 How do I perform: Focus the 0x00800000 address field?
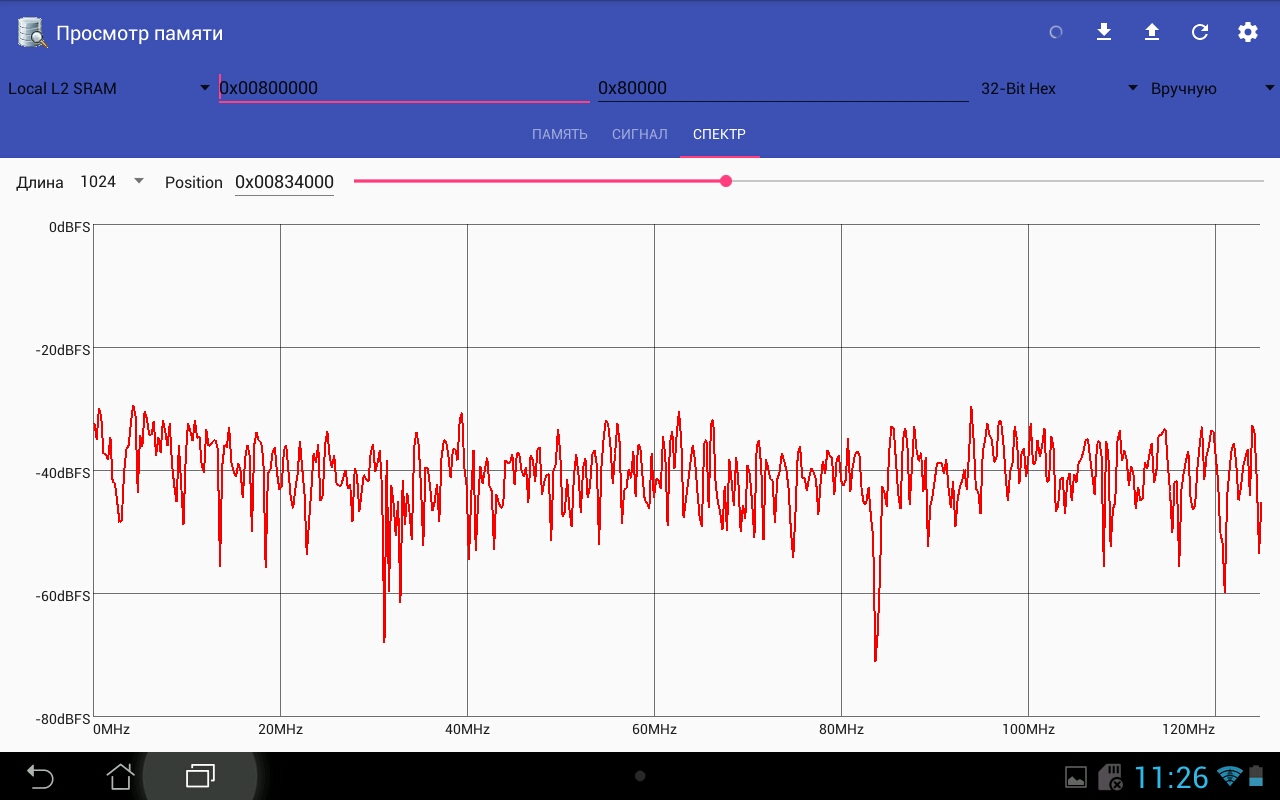(403, 88)
